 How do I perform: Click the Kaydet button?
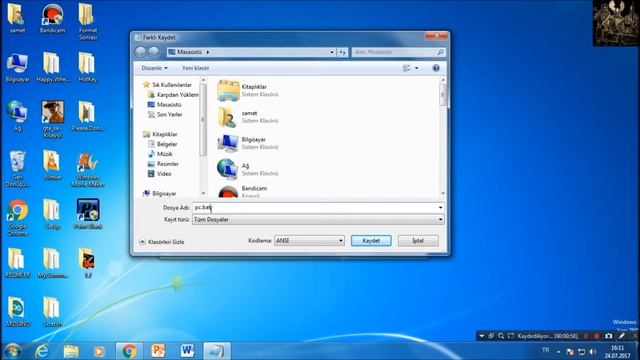(x=371, y=241)
